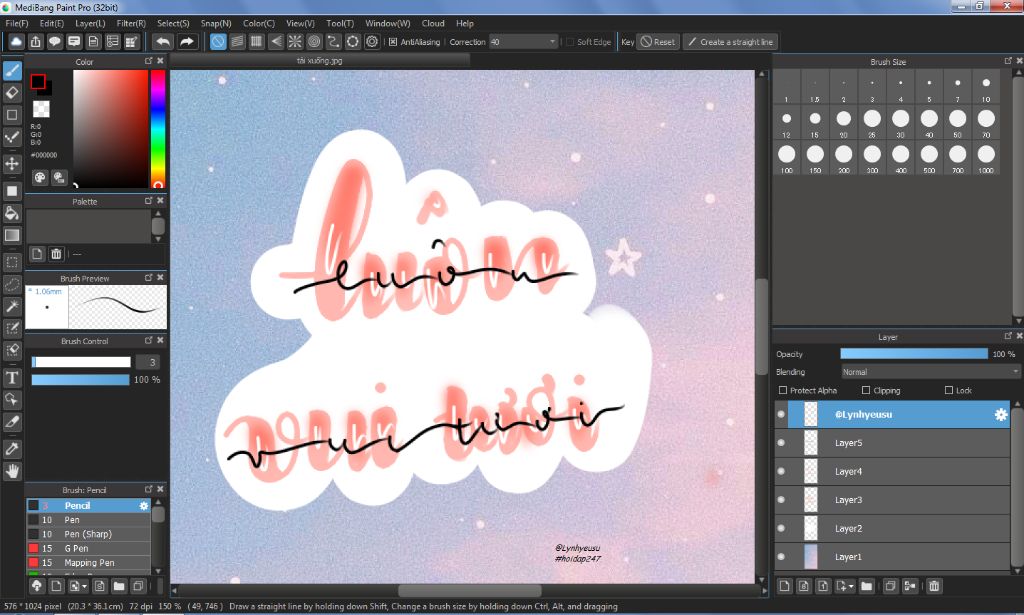Open settings gear for Pencil brush
Viewport: 1024px width, 615px height.
point(144,506)
